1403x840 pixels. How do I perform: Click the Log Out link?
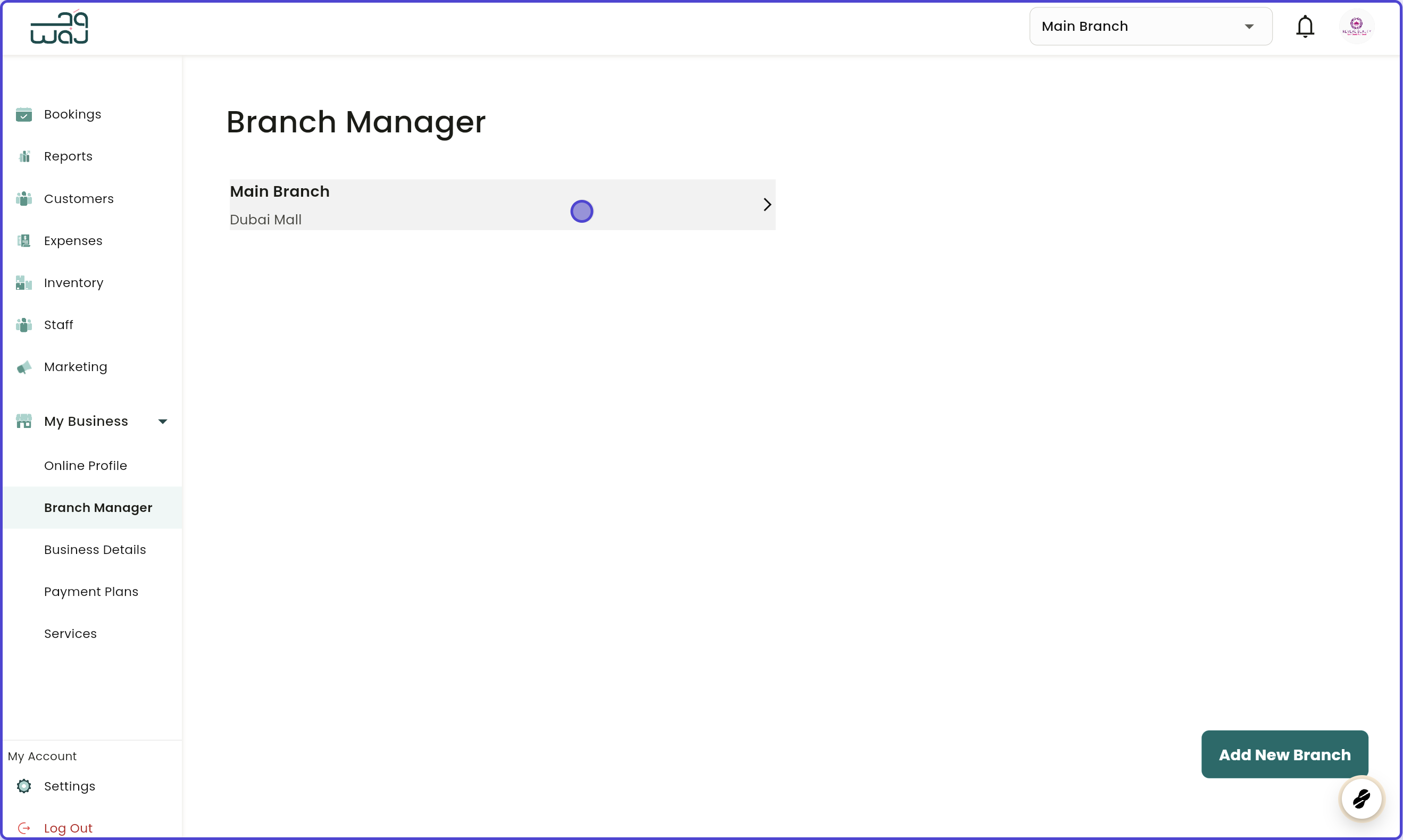pos(69,828)
